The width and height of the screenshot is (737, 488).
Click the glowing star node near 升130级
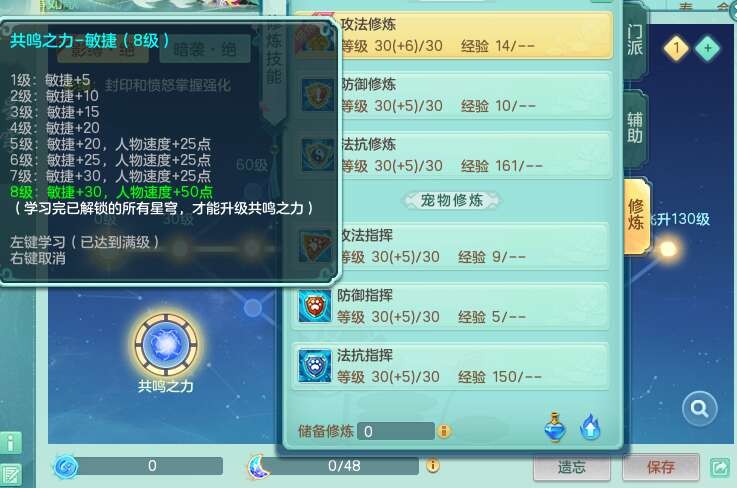point(667,249)
